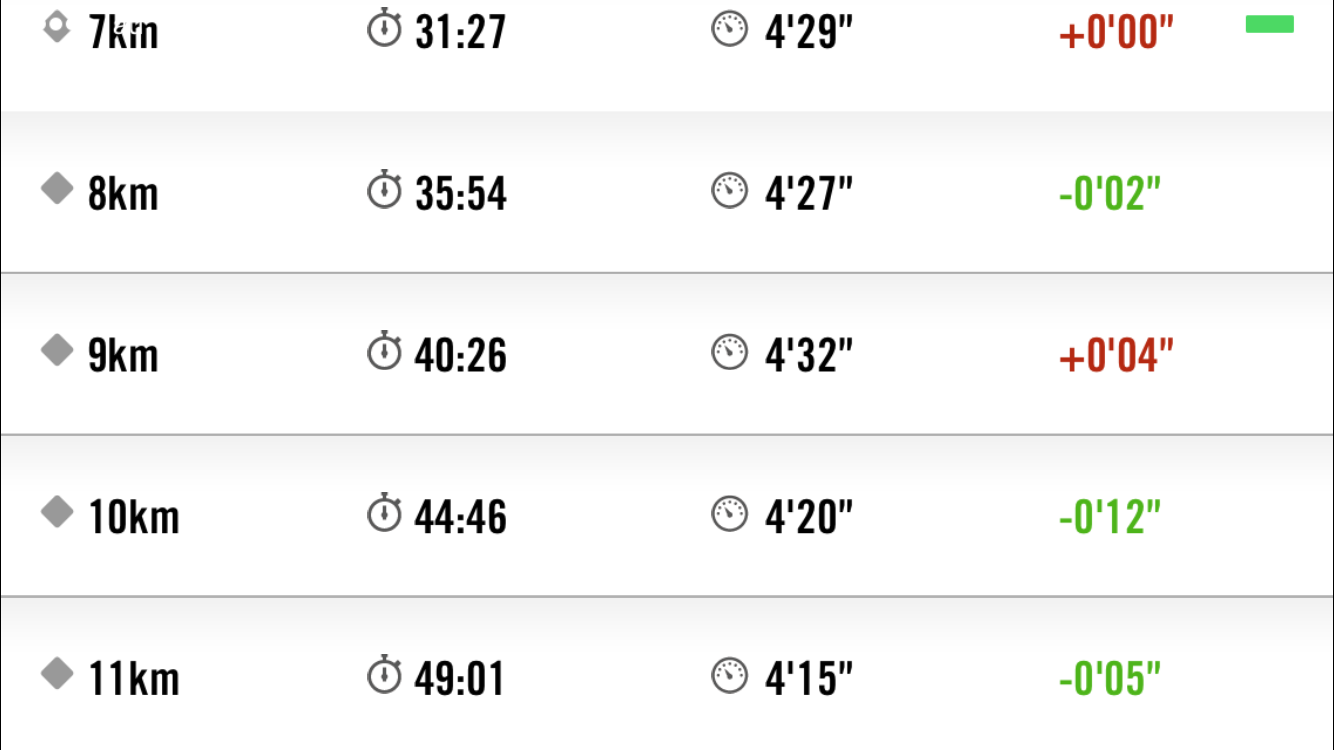Tap the diamond marker beside 9km
Screen dimensions: 1334x750
tap(57, 350)
